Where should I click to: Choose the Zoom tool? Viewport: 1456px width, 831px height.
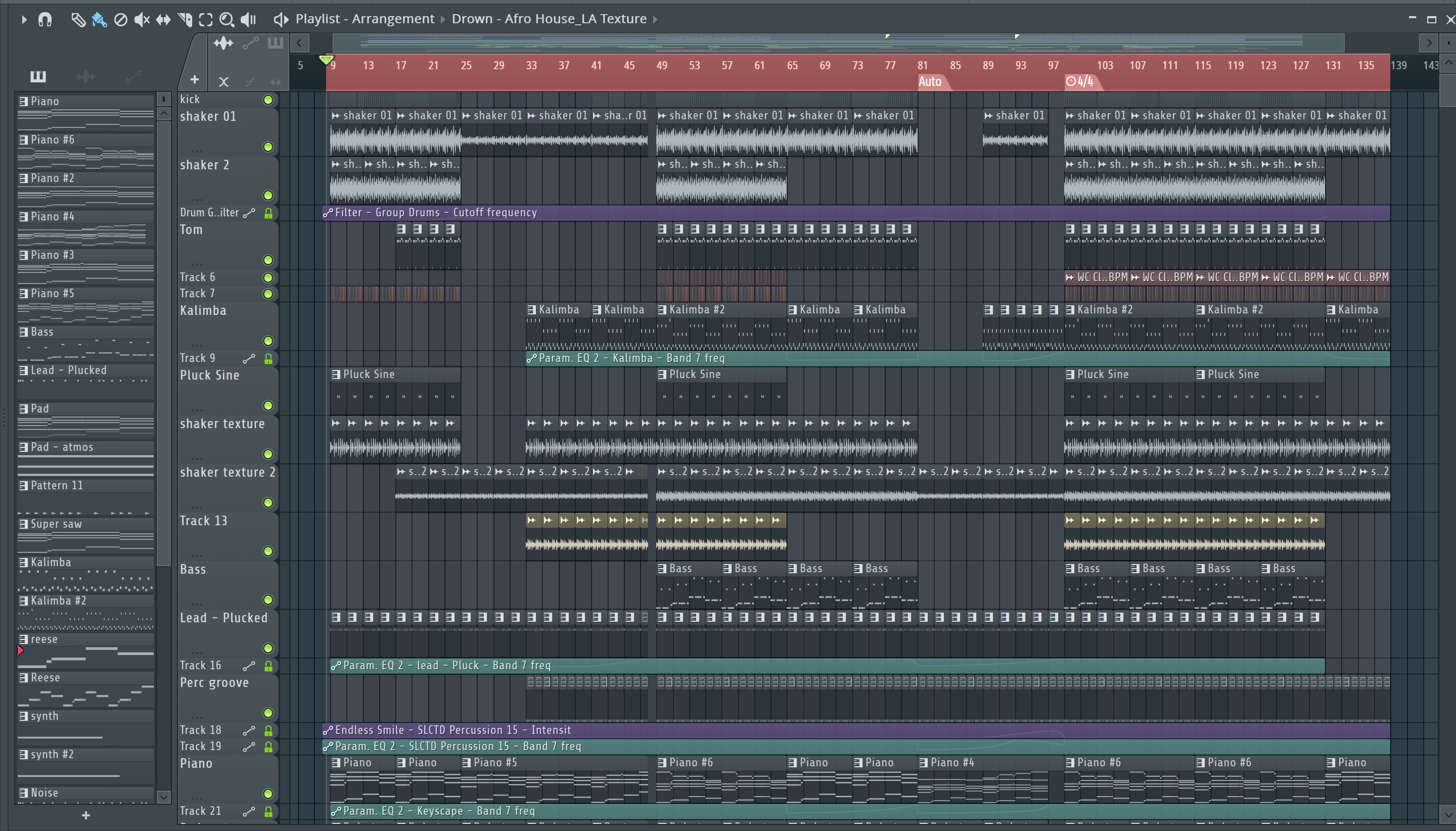tap(226, 19)
